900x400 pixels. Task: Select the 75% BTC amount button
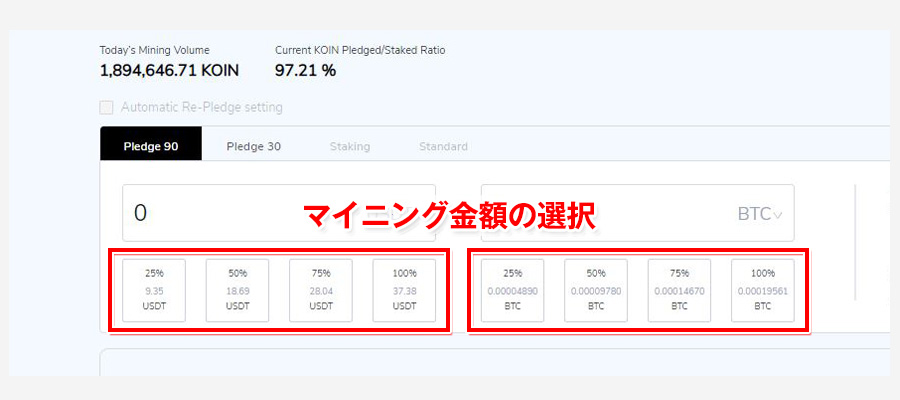(x=680, y=291)
